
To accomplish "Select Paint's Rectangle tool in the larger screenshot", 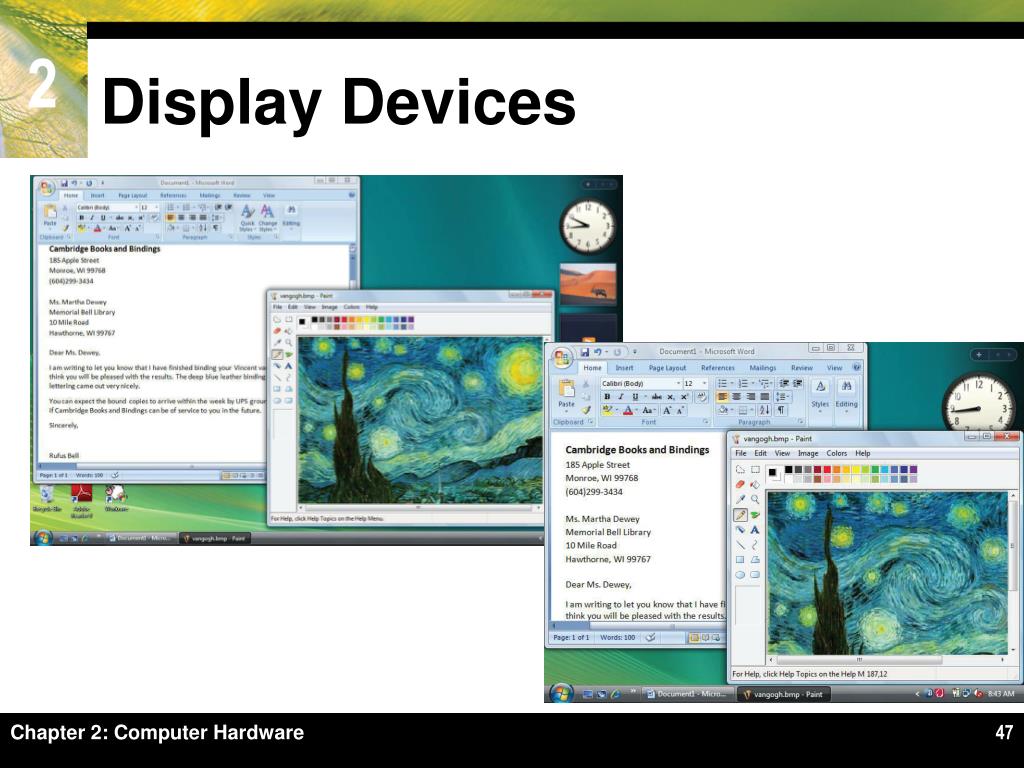I will coord(740,559).
